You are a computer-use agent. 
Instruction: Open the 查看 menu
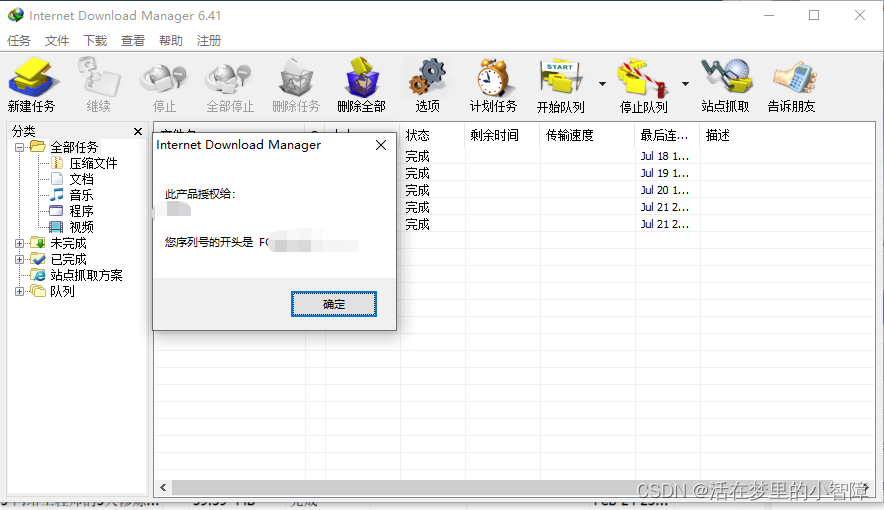tap(132, 41)
